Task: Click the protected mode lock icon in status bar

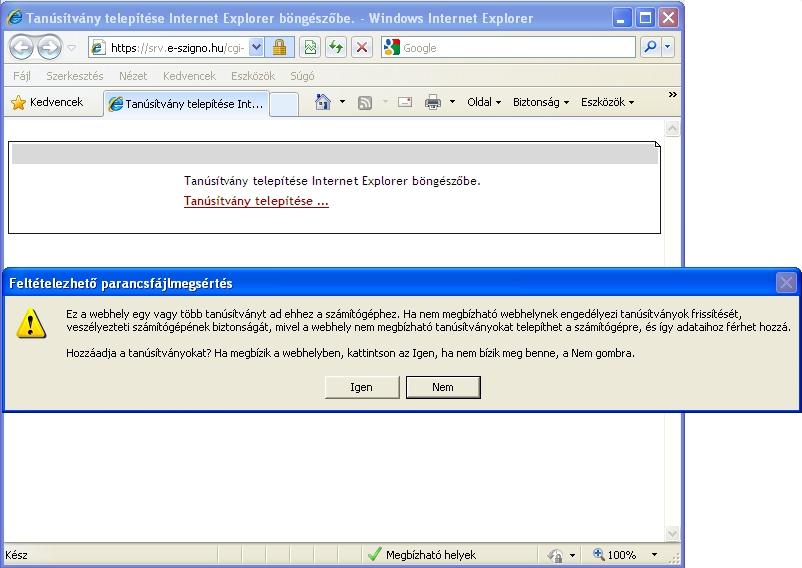Action: (555, 555)
